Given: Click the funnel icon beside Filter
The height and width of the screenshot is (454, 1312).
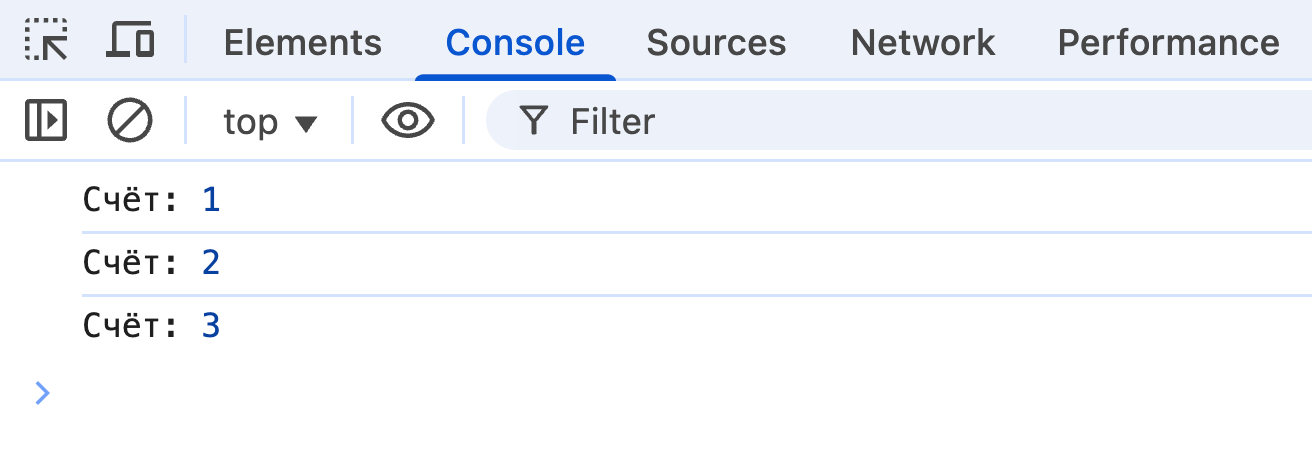Looking at the screenshot, I should (x=535, y=121).
